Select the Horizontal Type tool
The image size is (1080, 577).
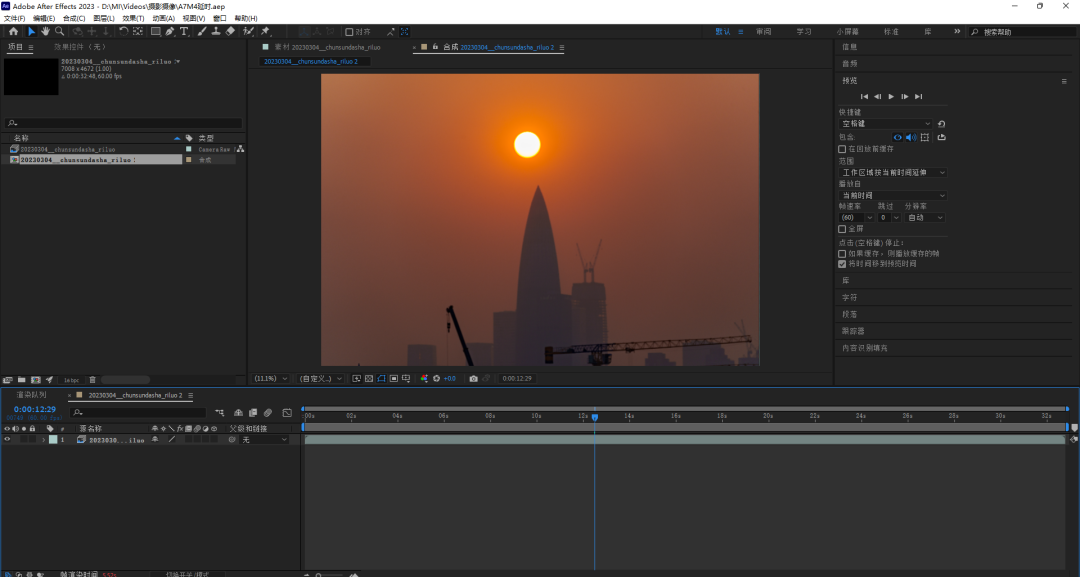point(186,31)
